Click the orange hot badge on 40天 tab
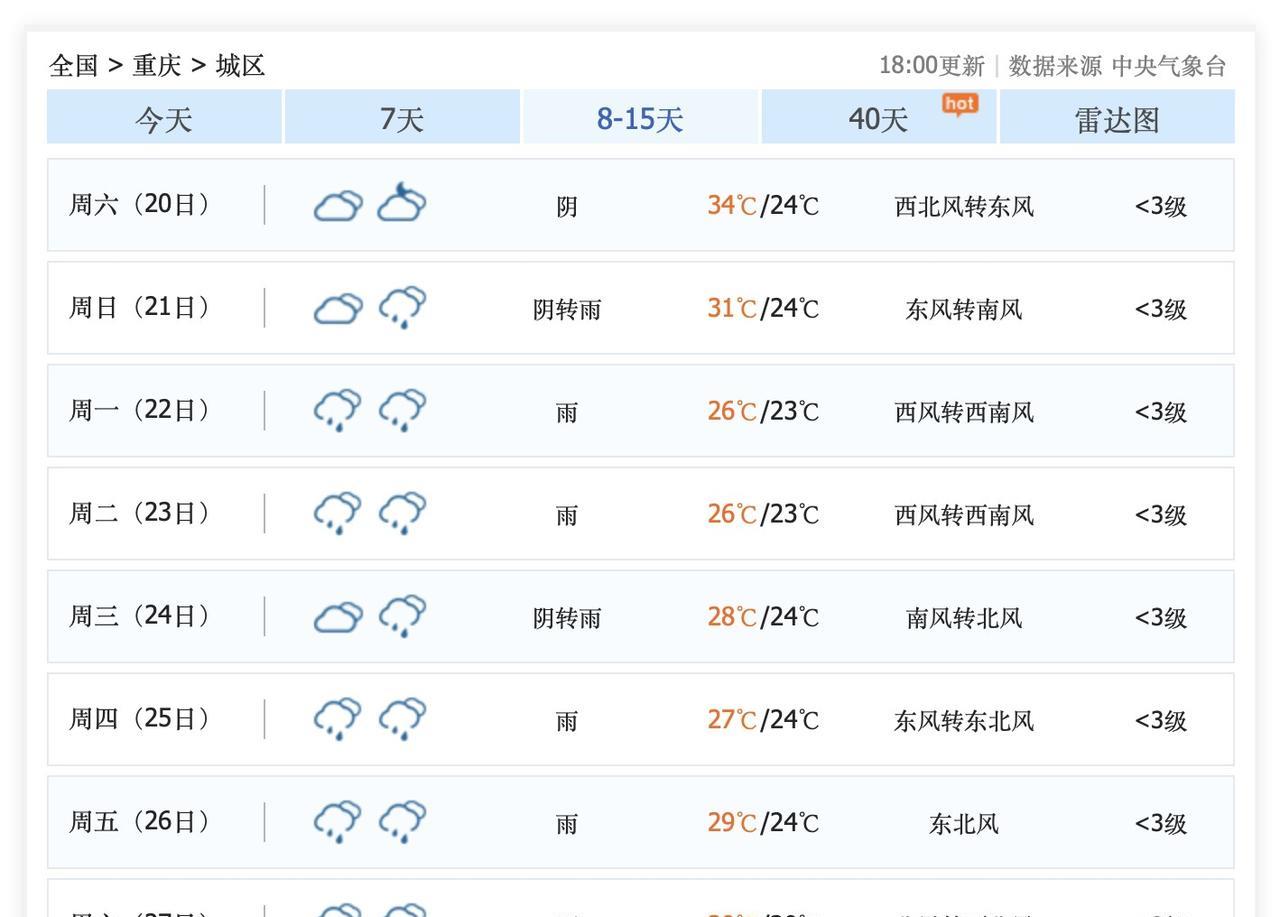 point(960,104)
